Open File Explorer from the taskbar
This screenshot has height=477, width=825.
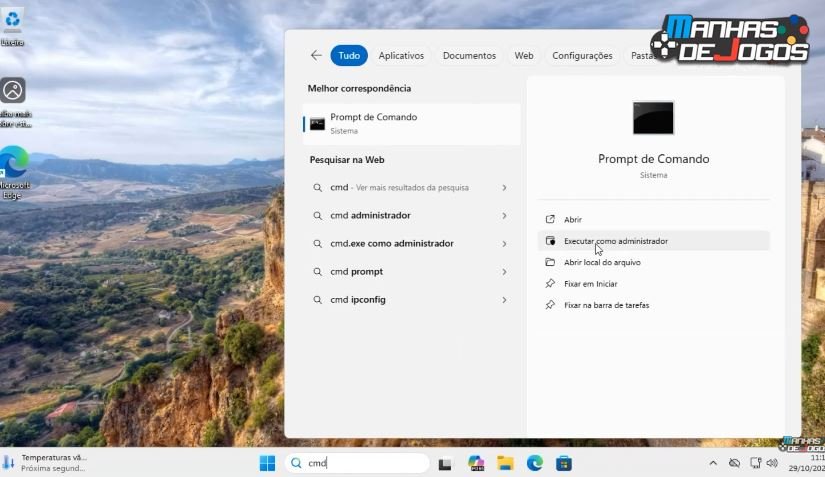click(x=505, y=463)
